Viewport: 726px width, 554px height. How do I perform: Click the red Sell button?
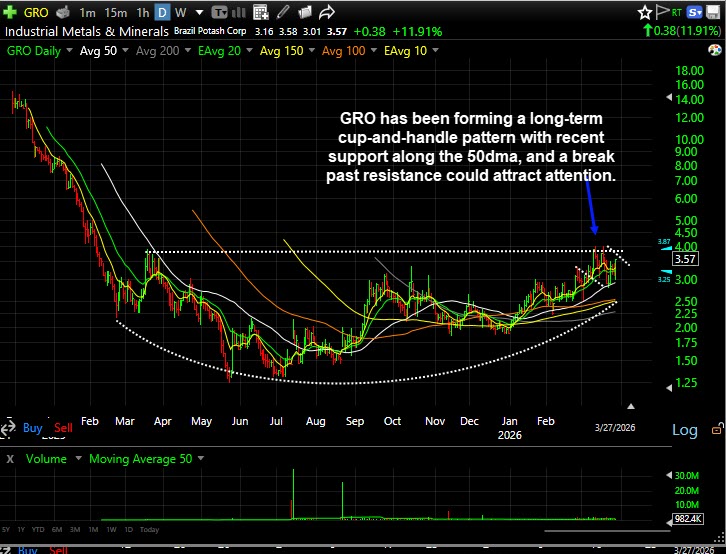[63, 428]
